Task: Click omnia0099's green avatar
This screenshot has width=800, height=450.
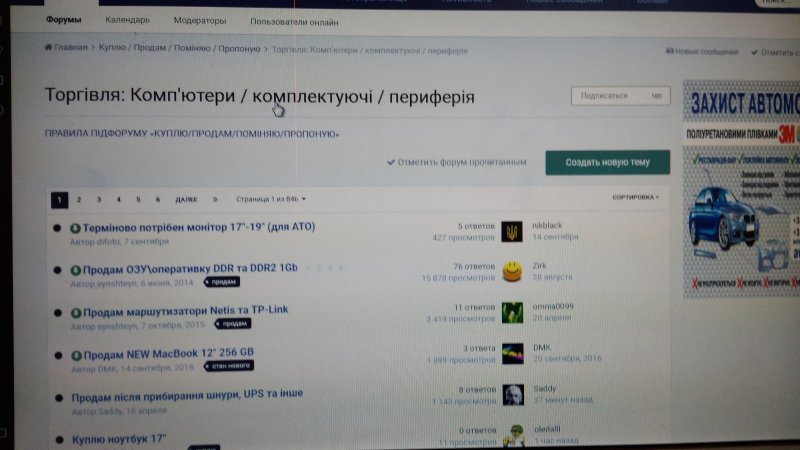Action: [512, 312]
